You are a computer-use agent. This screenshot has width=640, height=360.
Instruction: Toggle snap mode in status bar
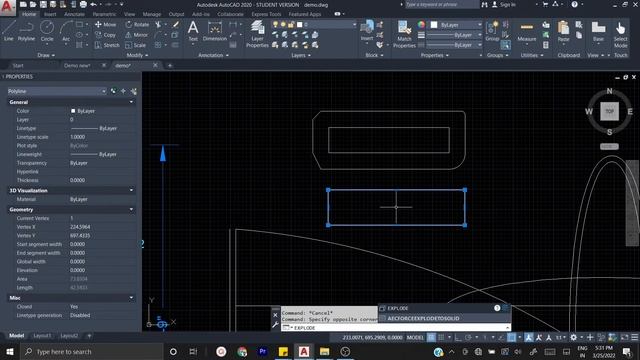(x=442, y=338)
